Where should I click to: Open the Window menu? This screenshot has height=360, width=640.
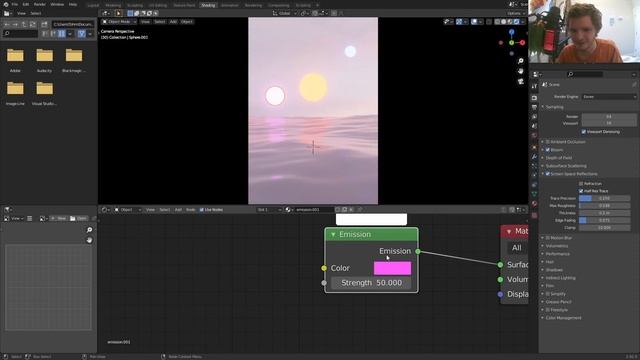tap(57, 4)
